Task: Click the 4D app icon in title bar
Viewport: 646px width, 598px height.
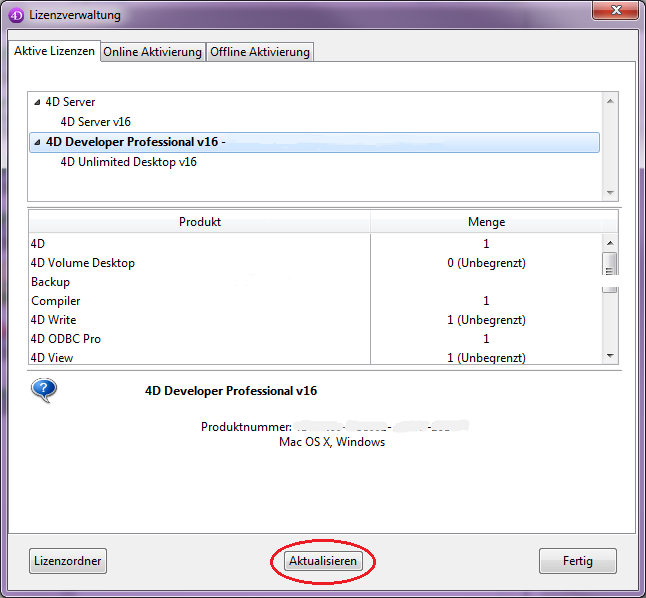Action: (x=16, y=16)
